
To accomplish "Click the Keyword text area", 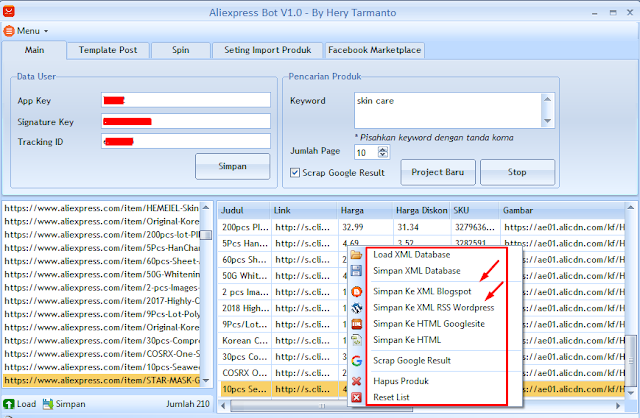I will click(x=448, y=110).
